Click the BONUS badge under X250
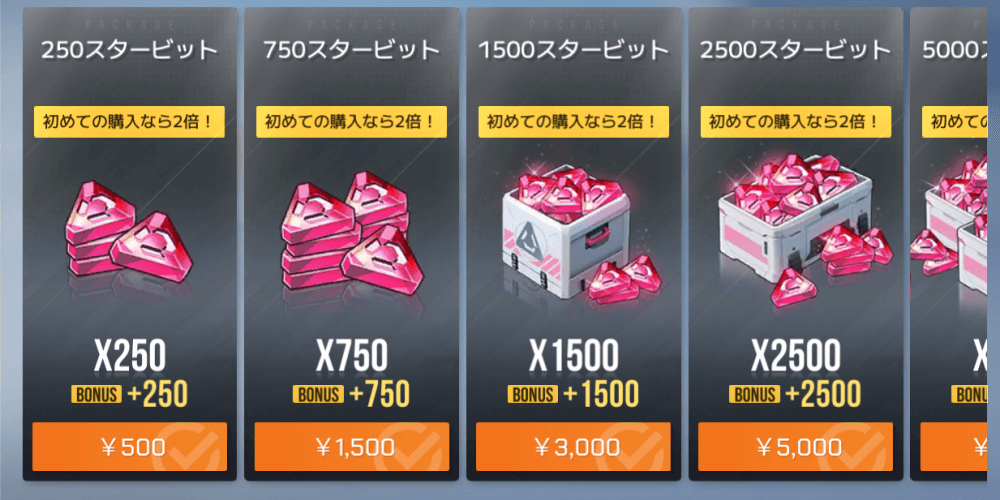Viewport: 1000px width, 500px height. pyautogui.click(x=97, y=395)
